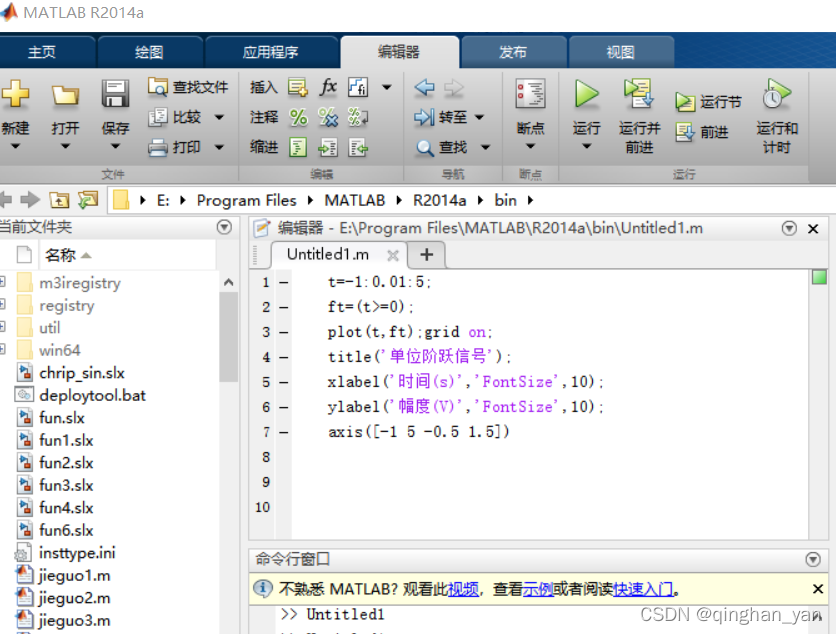The width and height of the screenshot is (836, 634).
Task: Click the navigate back blue arrow
Action: [424, 87]
